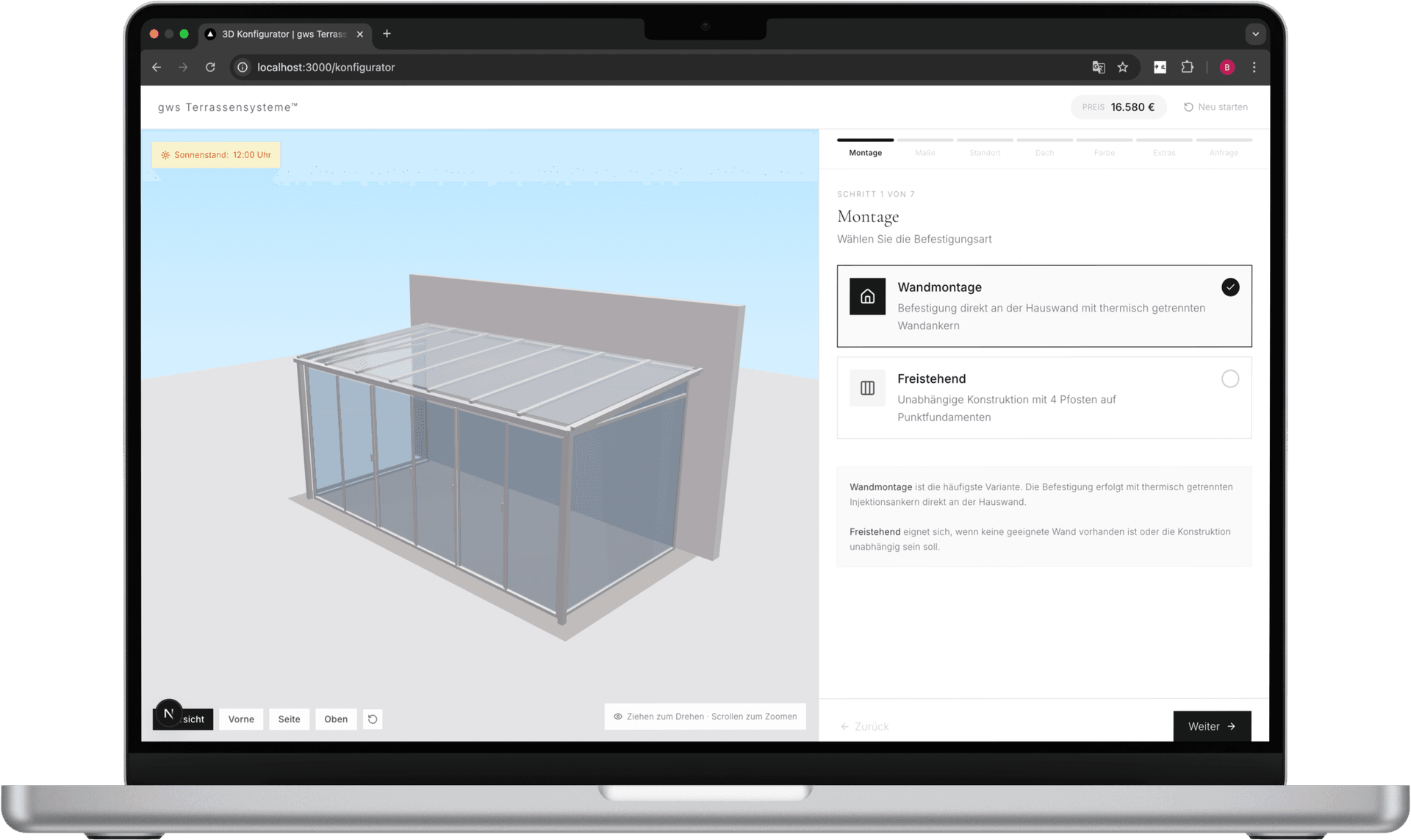Screen dimensions: 1411x840
Task: Click the sun icon in the Sonnenstand badge
Action: [165, 154]
